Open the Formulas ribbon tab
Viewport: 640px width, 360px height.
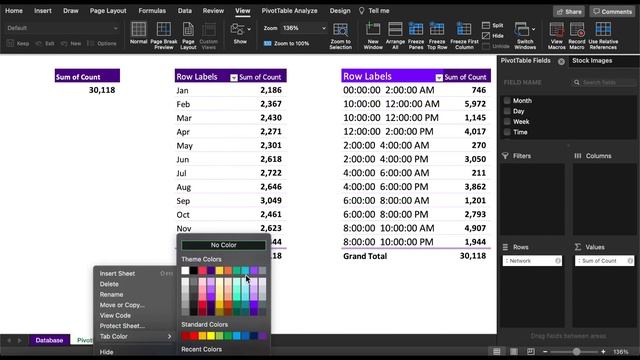coord(152,11)
